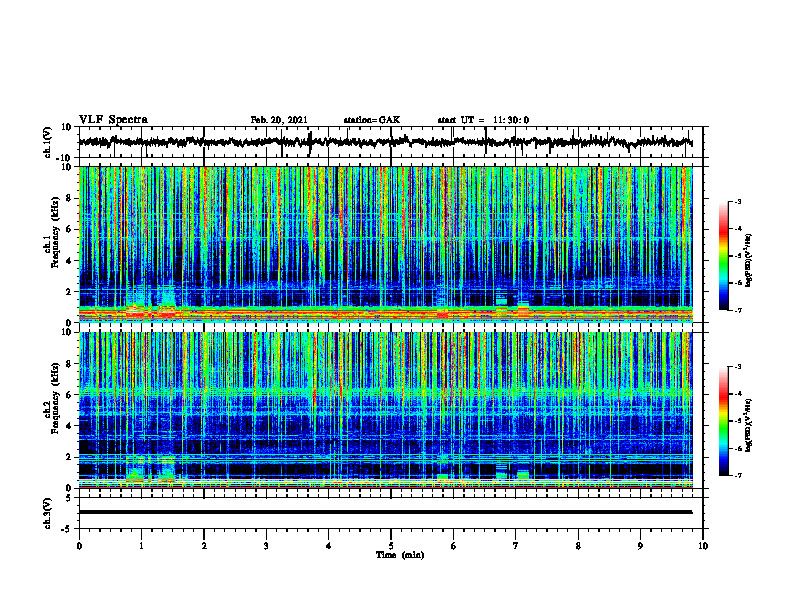Image resolution: width=792 pixels, height=612 pixels.
Task: Click the ch.2 spectrogram color scale bar
Action: 724,421
